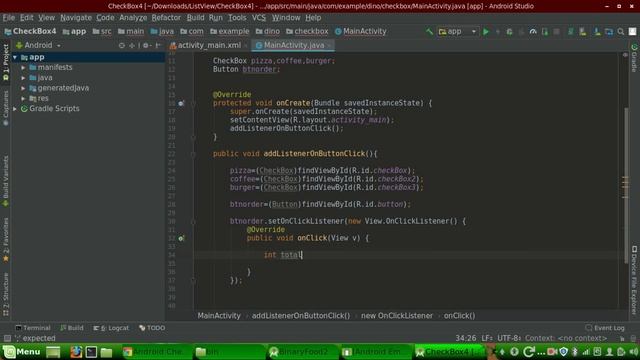Click the UTF-8 encoding selector

click(x=508, y=338)
